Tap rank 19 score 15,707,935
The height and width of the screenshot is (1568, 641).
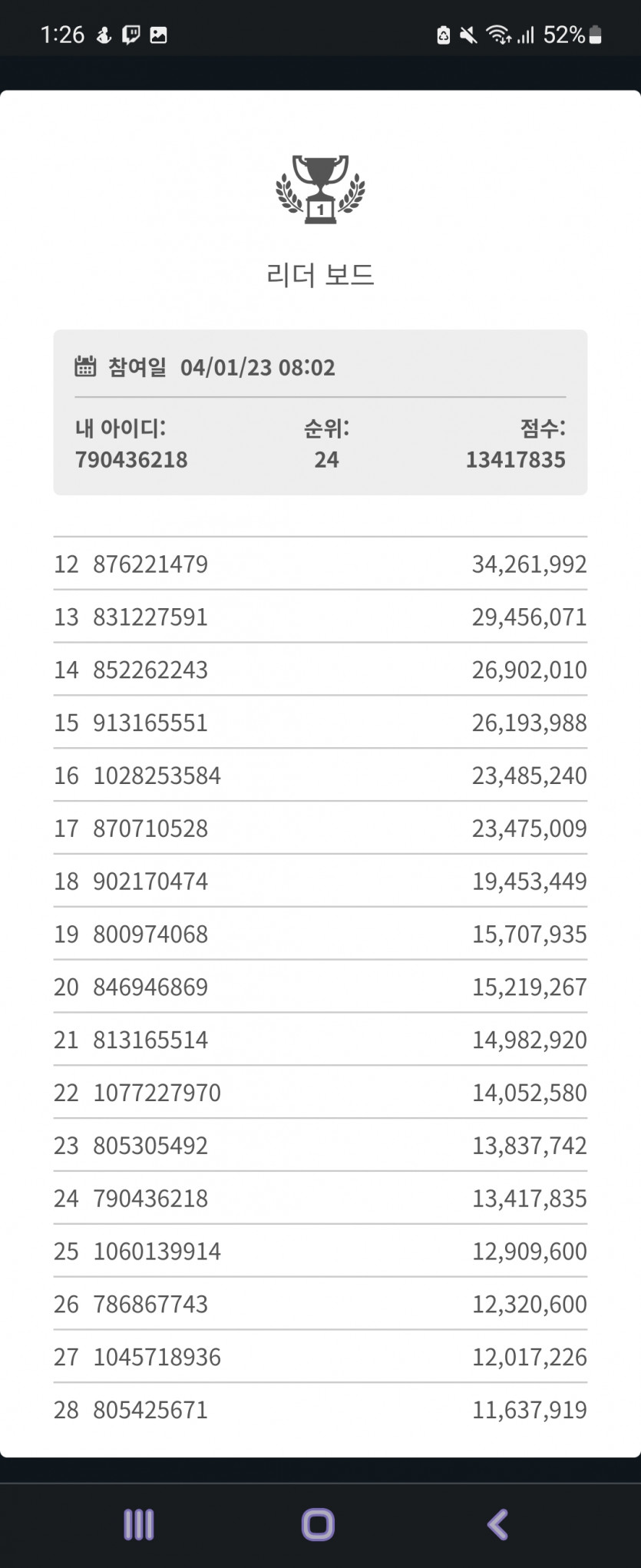pyautogui.click(x=529, y=934)
